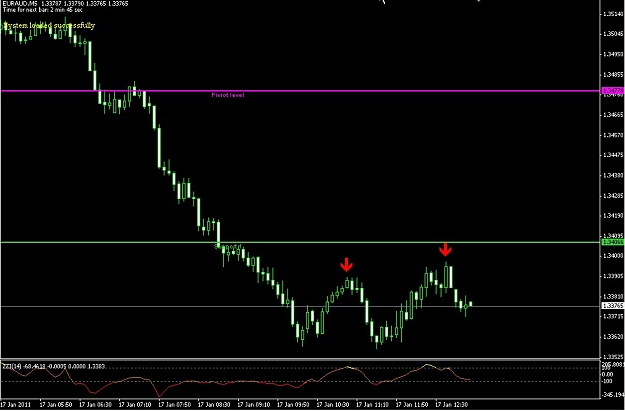Click the -345.194 indicator scale value
The height and width of the screenshot is (411, 625).
tap(613, 395)
